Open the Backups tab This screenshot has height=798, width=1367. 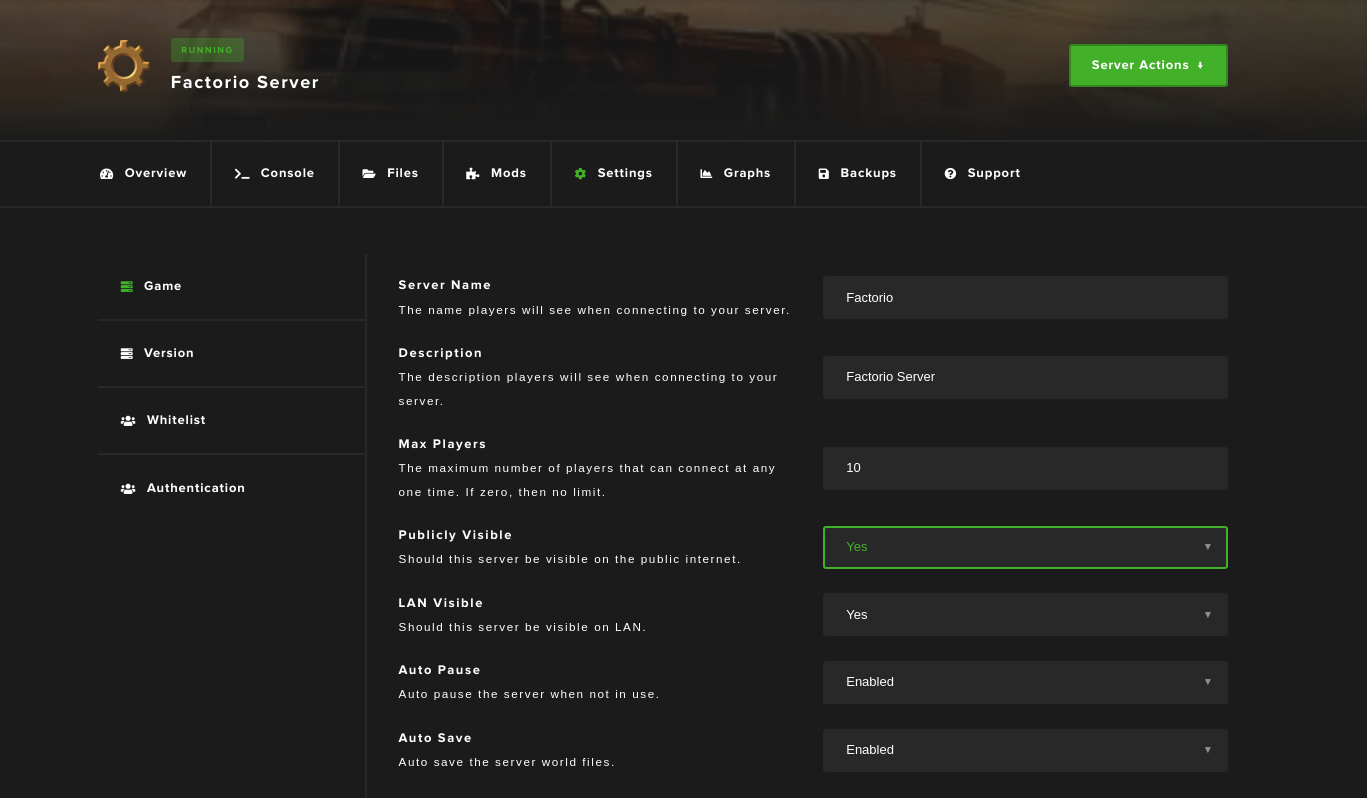(x=858, y=174)
